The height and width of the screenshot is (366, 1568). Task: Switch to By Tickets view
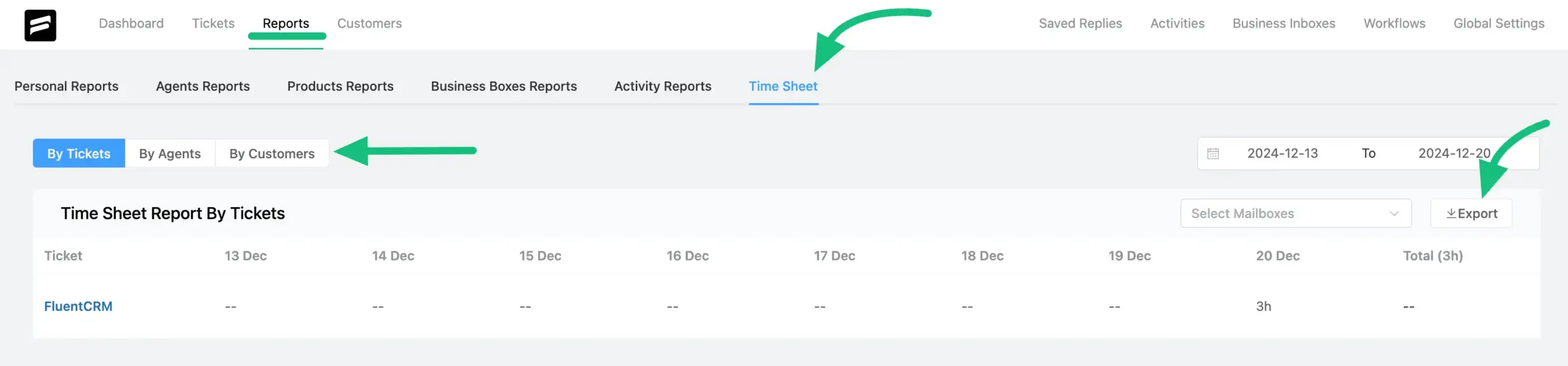click(79, 153)
